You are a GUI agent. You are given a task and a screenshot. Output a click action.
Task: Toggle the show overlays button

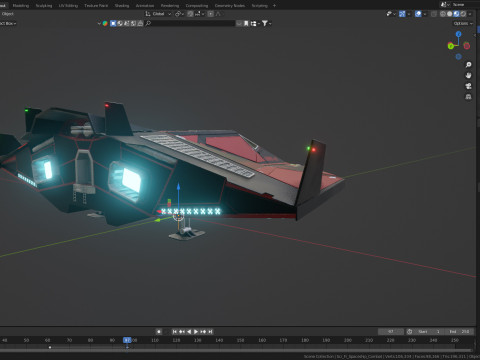click(x=418, y=14)
